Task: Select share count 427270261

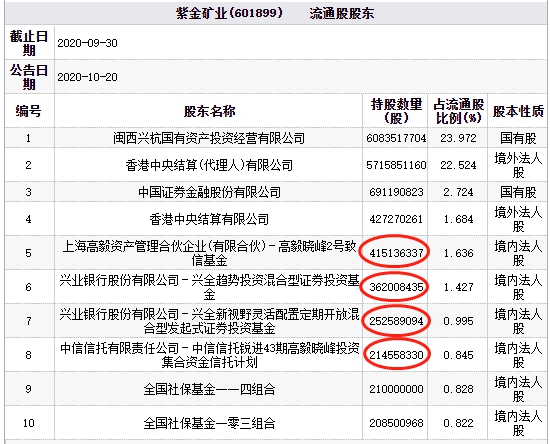Action: [396, 220]
